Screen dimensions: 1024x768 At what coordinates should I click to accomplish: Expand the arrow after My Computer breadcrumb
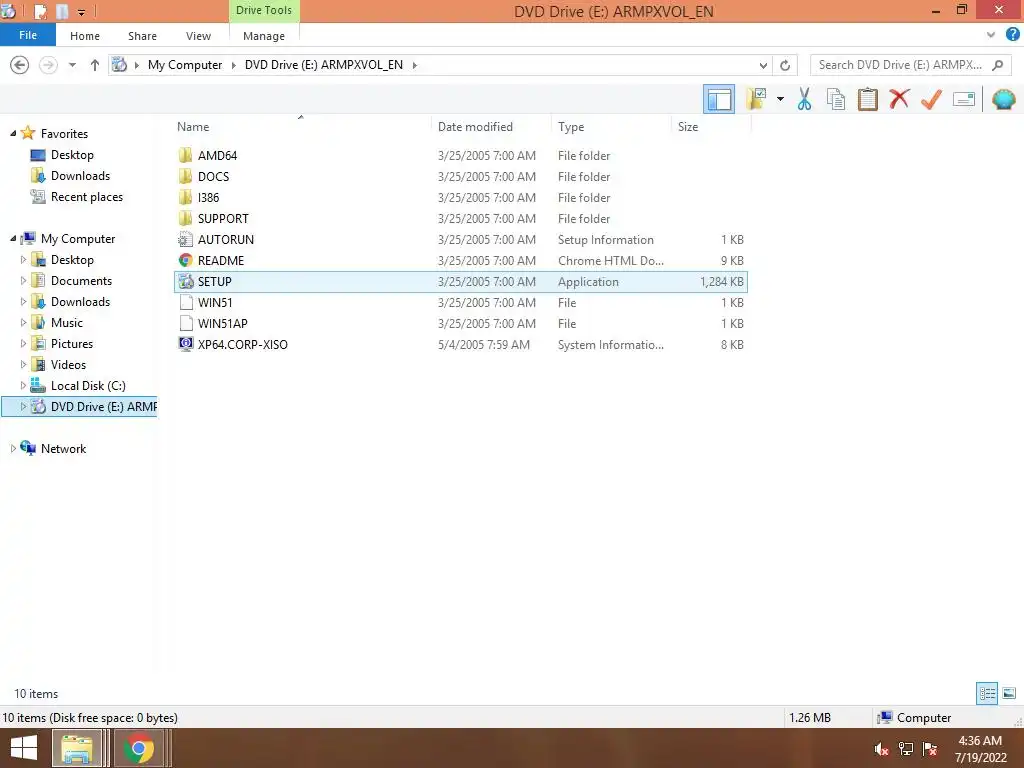point(234,65)
